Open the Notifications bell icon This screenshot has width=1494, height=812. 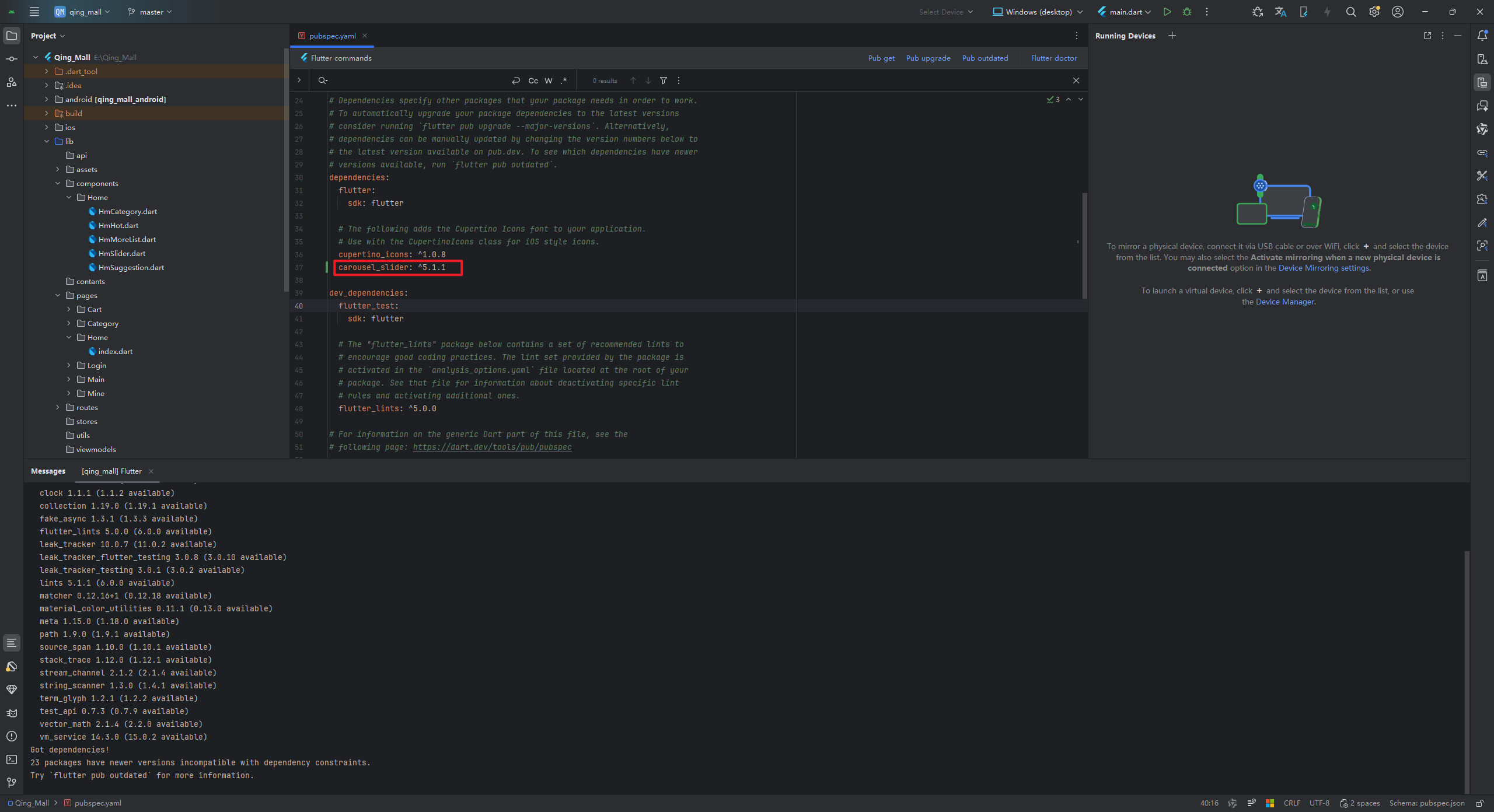(x=1482, y=36)
